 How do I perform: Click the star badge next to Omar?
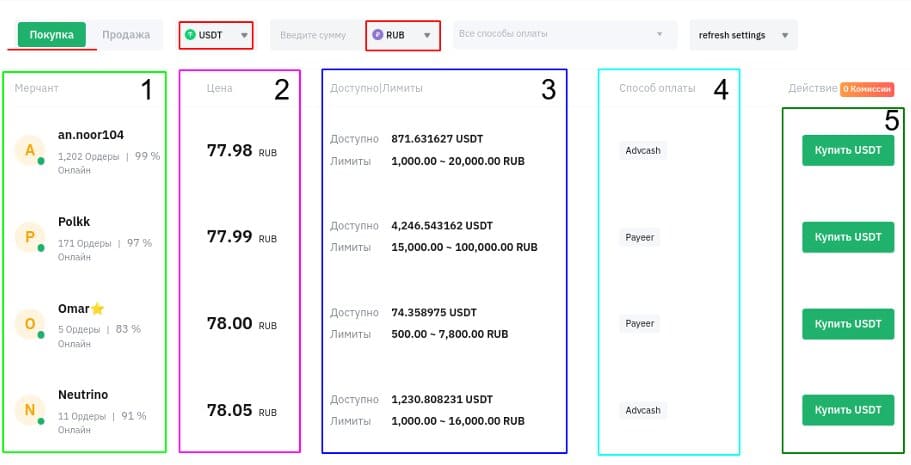[x=98, y=309]
